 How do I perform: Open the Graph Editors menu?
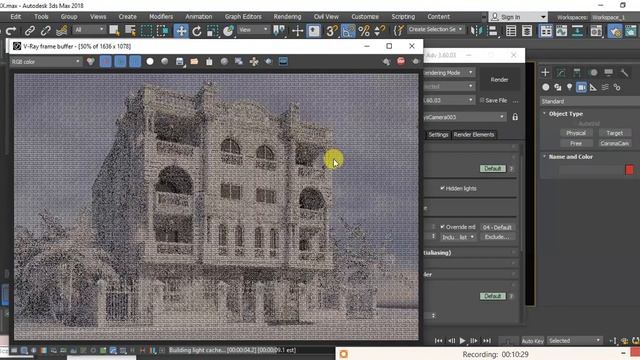coord(243,17)
